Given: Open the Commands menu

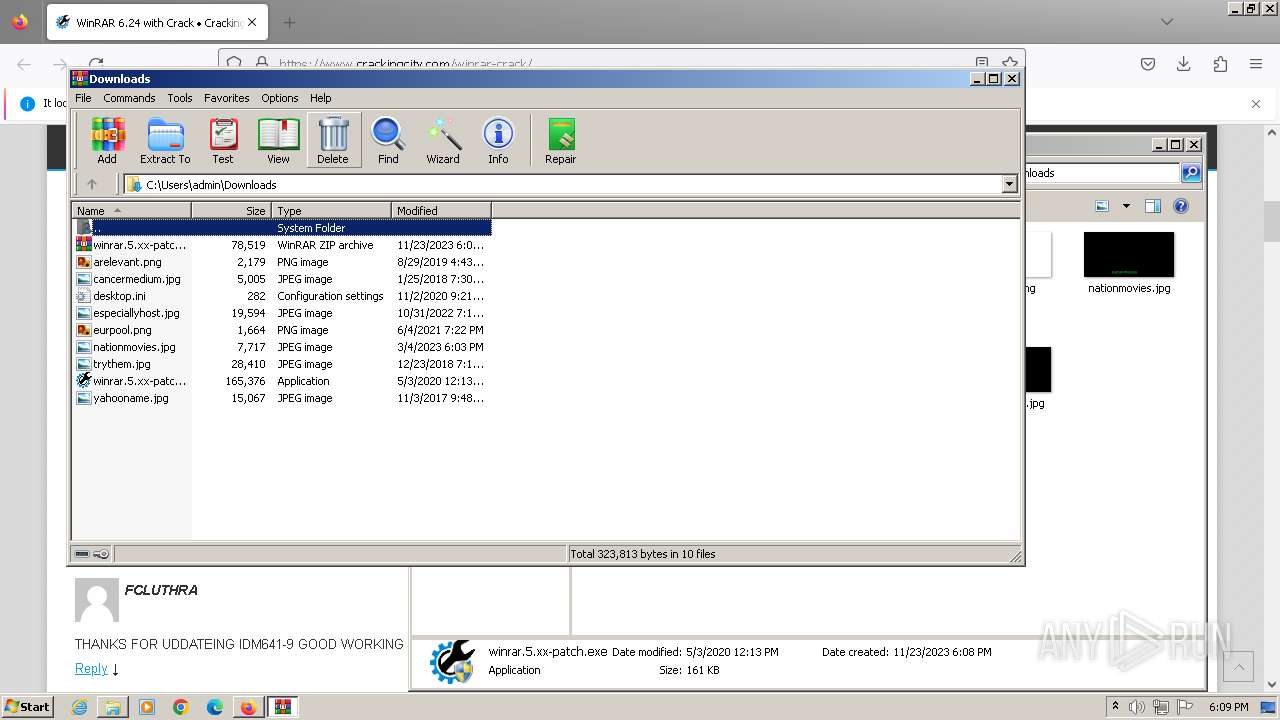Looking at the screenshot, I should (129, 98).
